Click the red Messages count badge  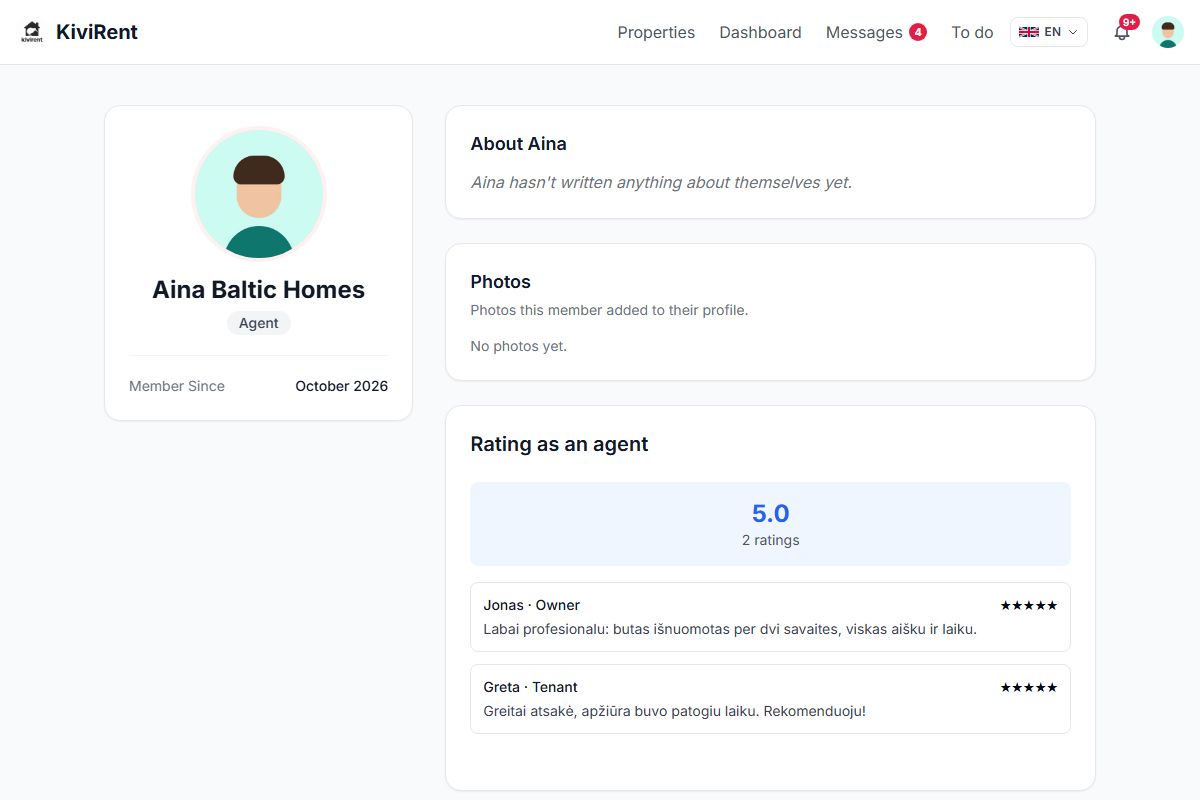tap(917, 32)
